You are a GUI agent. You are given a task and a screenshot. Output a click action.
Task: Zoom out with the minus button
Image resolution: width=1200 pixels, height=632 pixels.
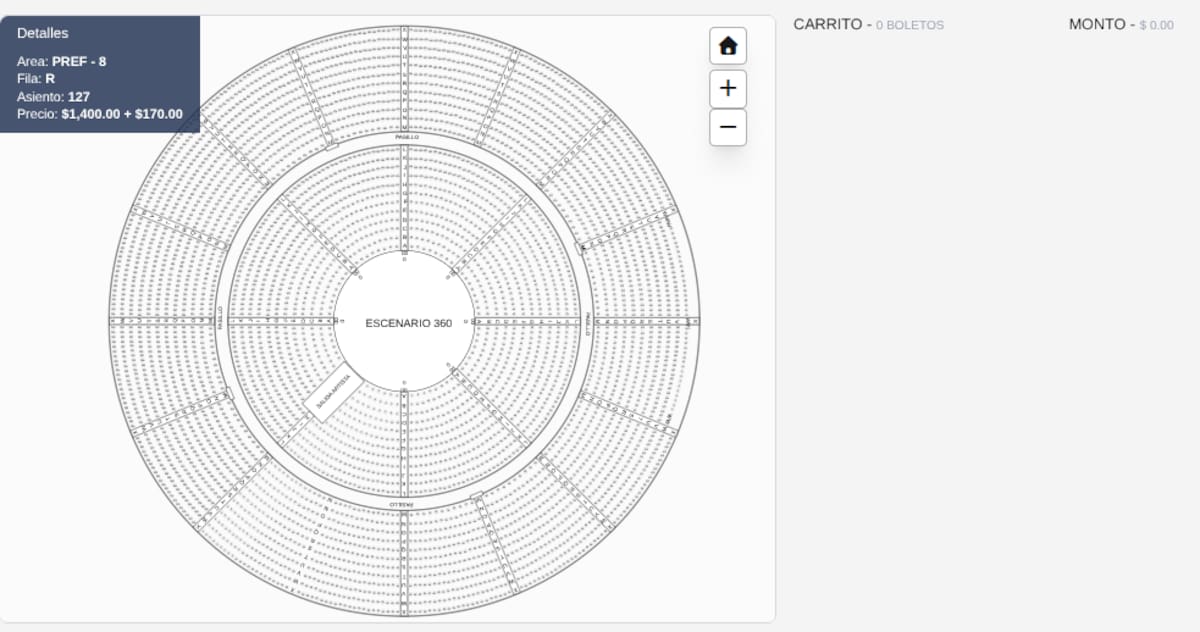click(728, 127)
